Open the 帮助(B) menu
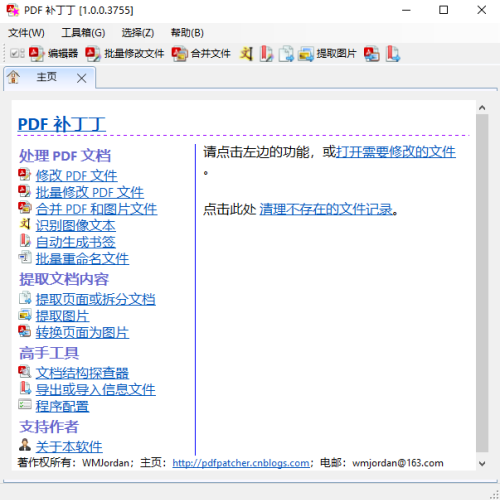500x500 pixels. [187, 33]
